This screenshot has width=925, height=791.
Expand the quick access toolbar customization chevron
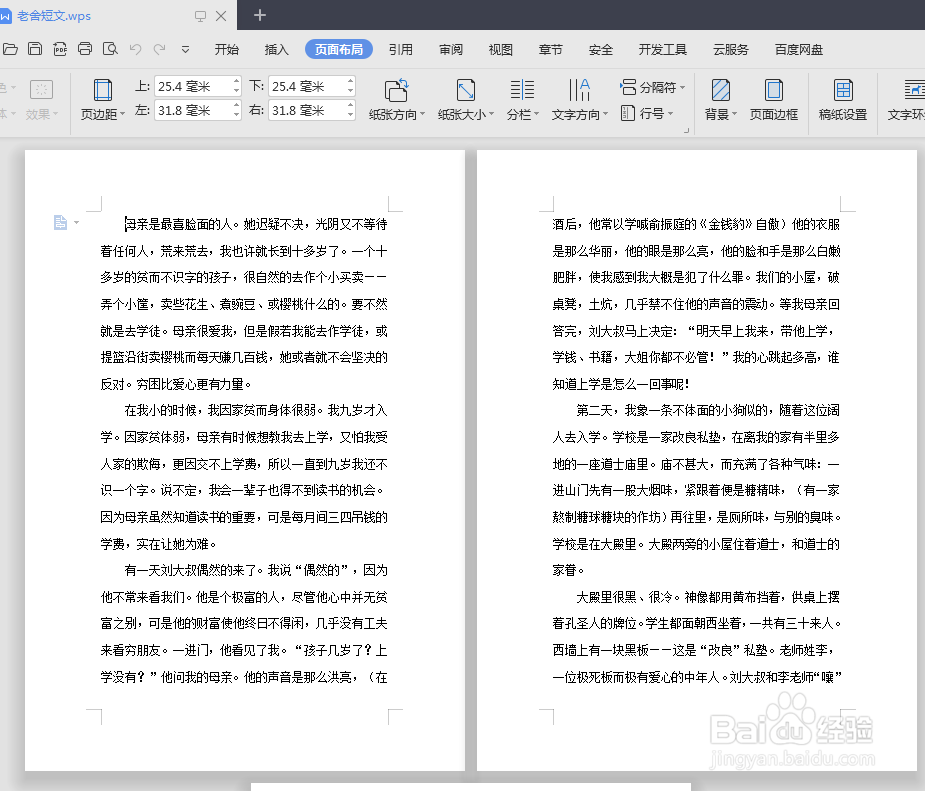[186, 49]
